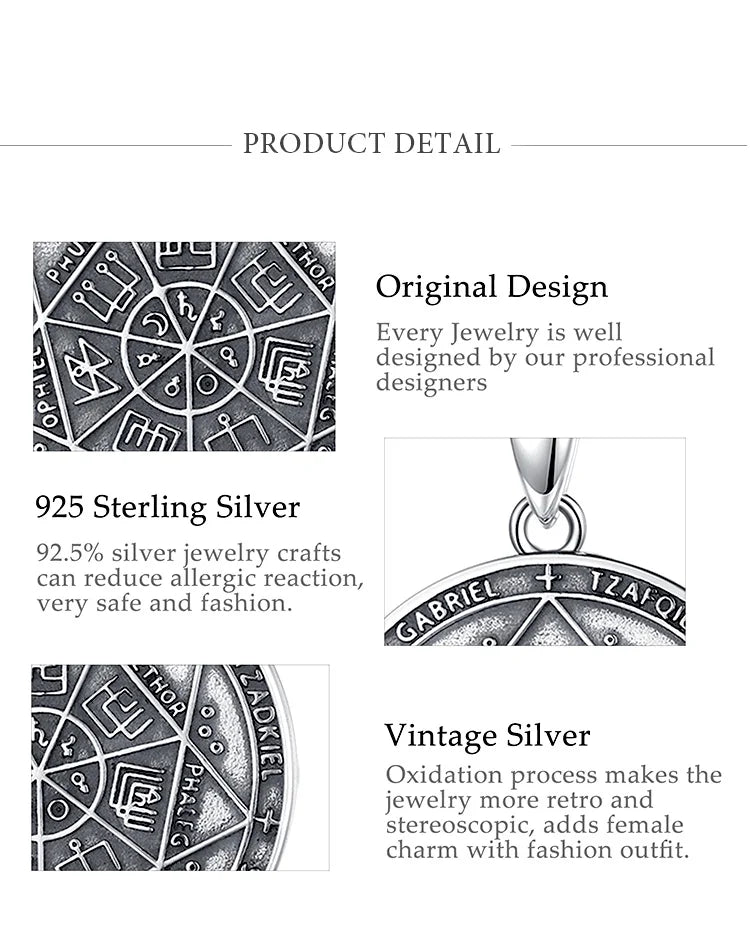Select the "Original Design" heading

tap(491, 287)
